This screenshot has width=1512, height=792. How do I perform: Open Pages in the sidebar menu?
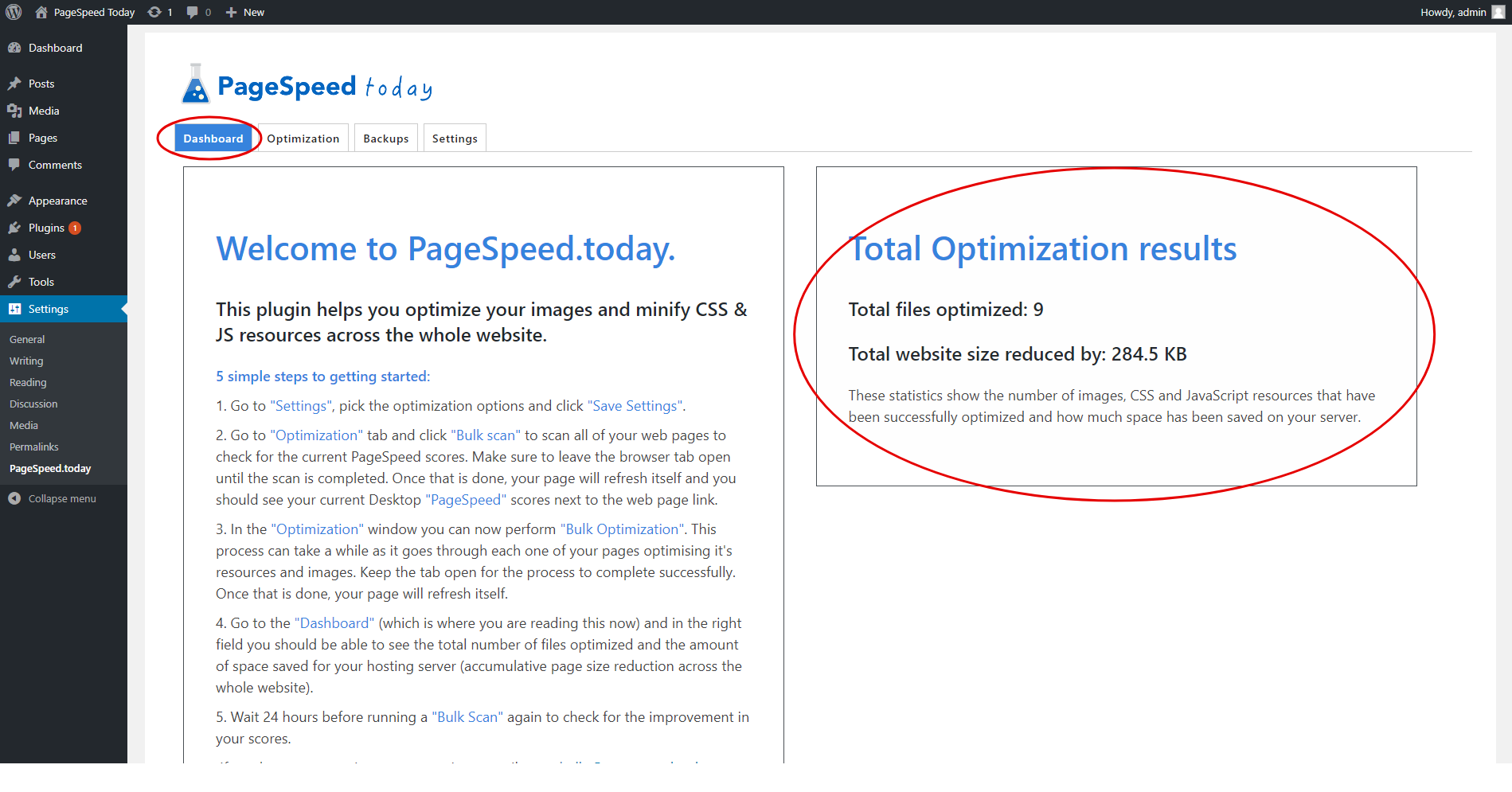pyautogui.click(x=43, y=138)
